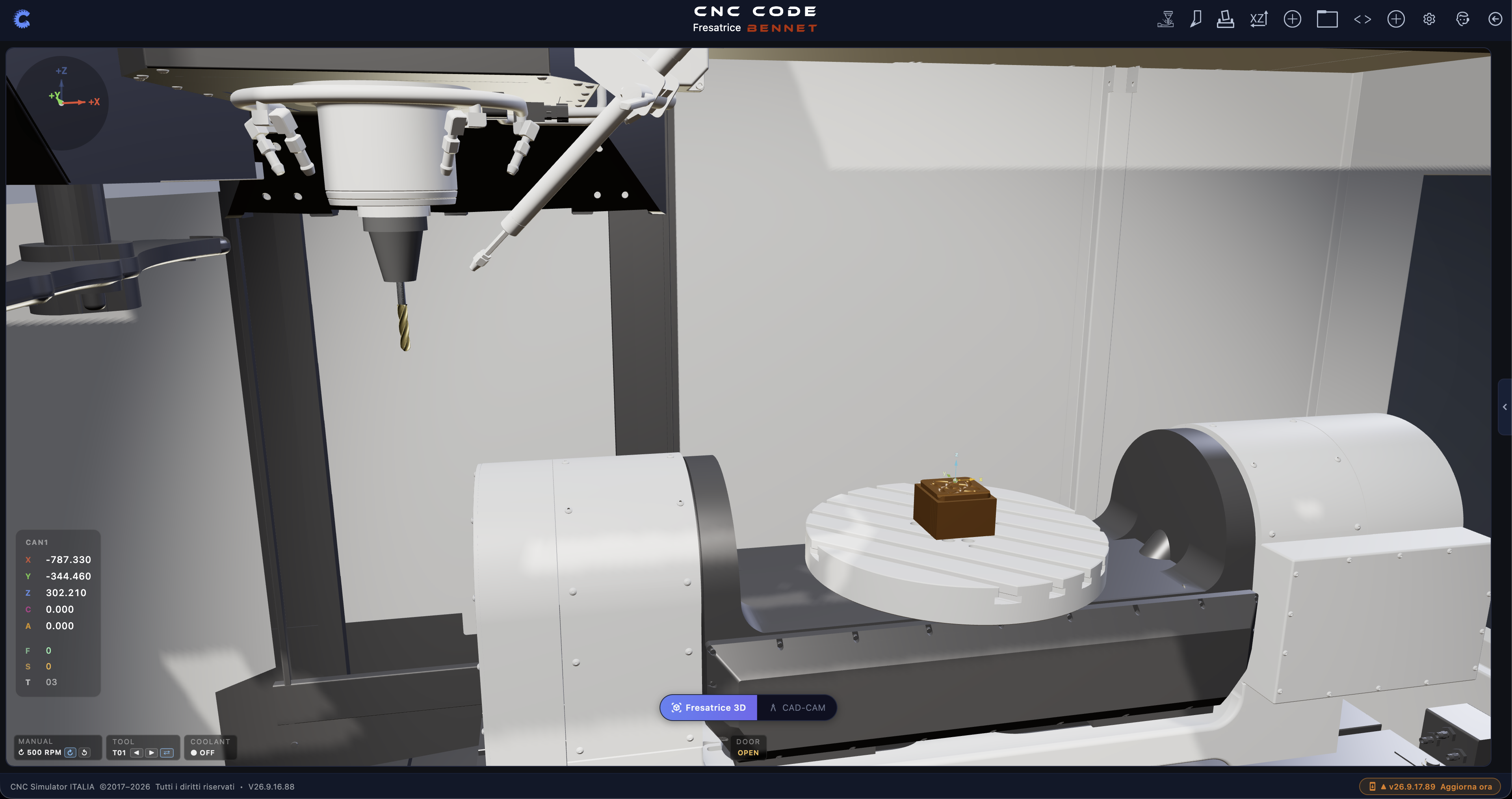Click the Y coordinate value -344.460
This screenshot has height=799, width=1512.
click(69, 576)
